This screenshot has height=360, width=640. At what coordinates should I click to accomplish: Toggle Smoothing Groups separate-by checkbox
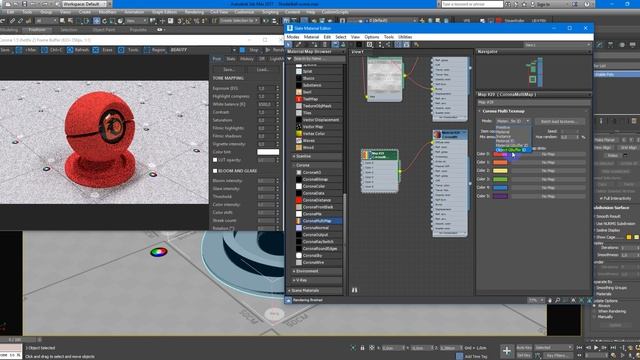595,288
